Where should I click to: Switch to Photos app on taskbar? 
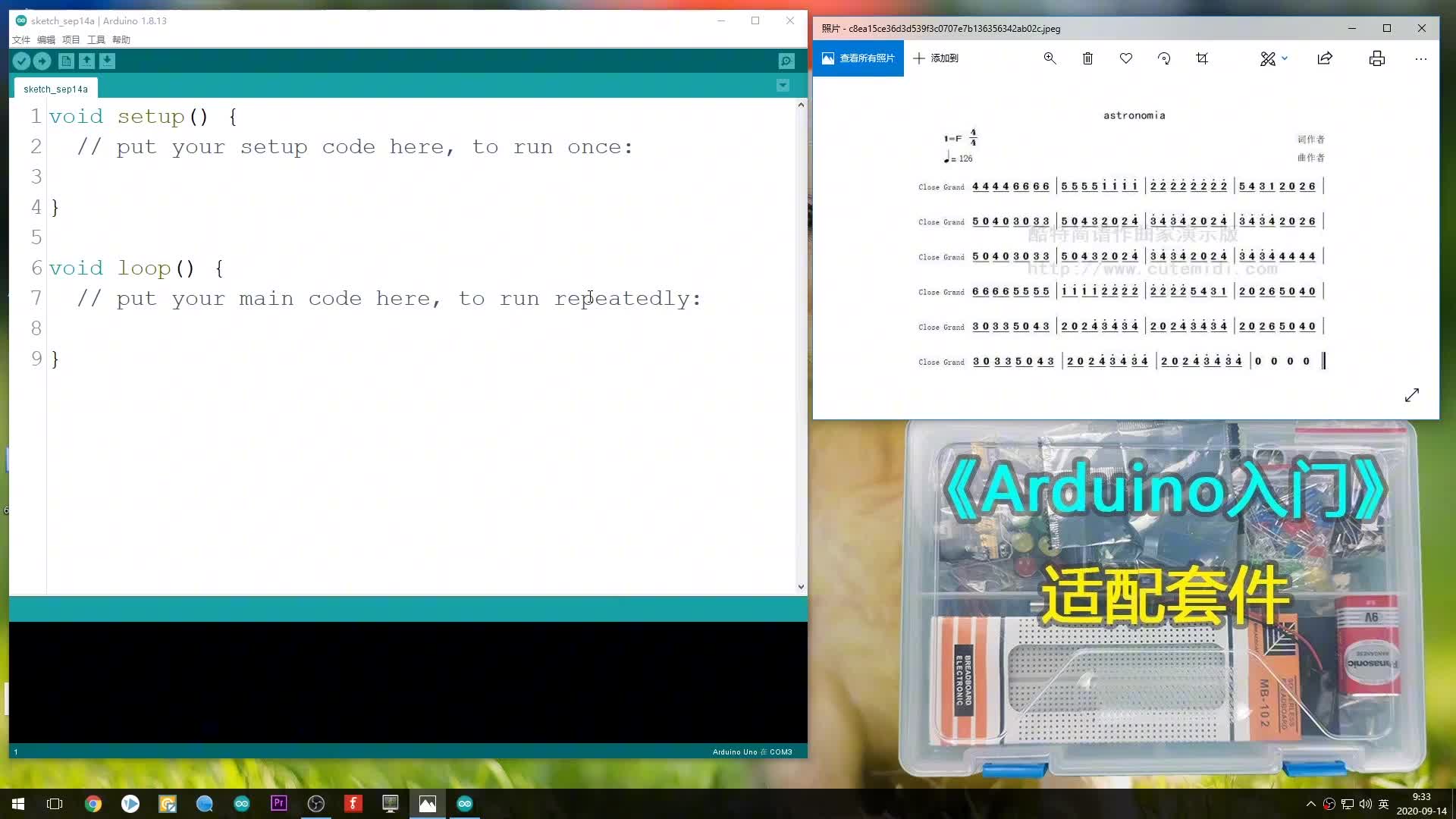(x=428, y=804)
